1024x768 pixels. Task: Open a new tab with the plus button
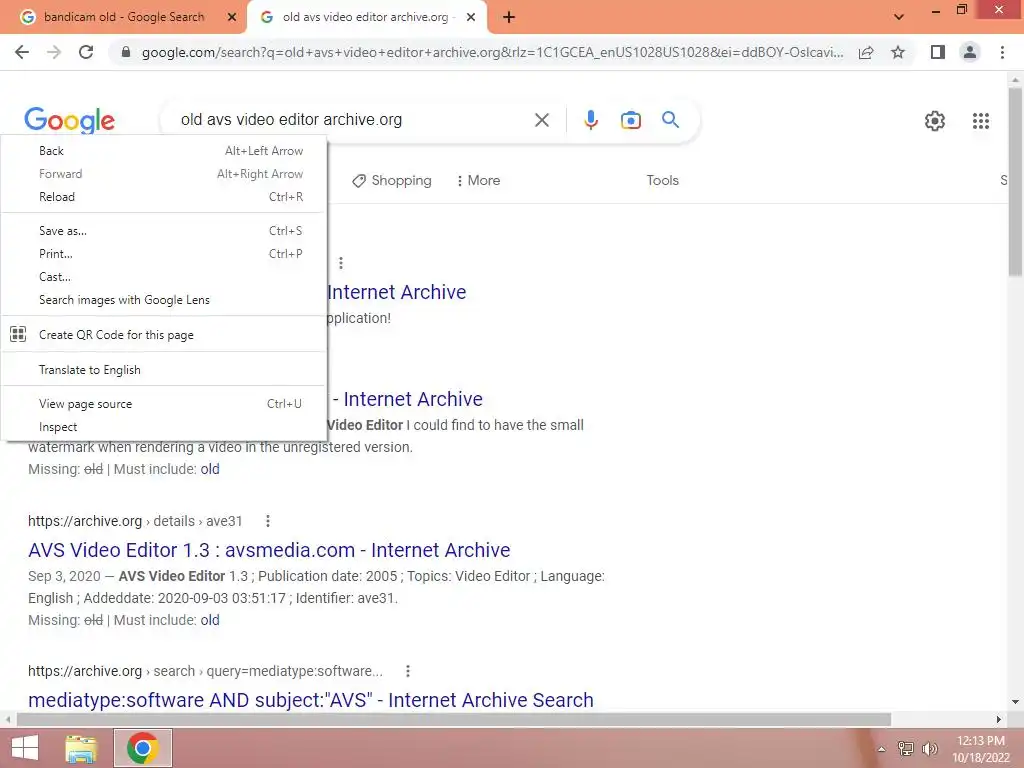point(509,18)
